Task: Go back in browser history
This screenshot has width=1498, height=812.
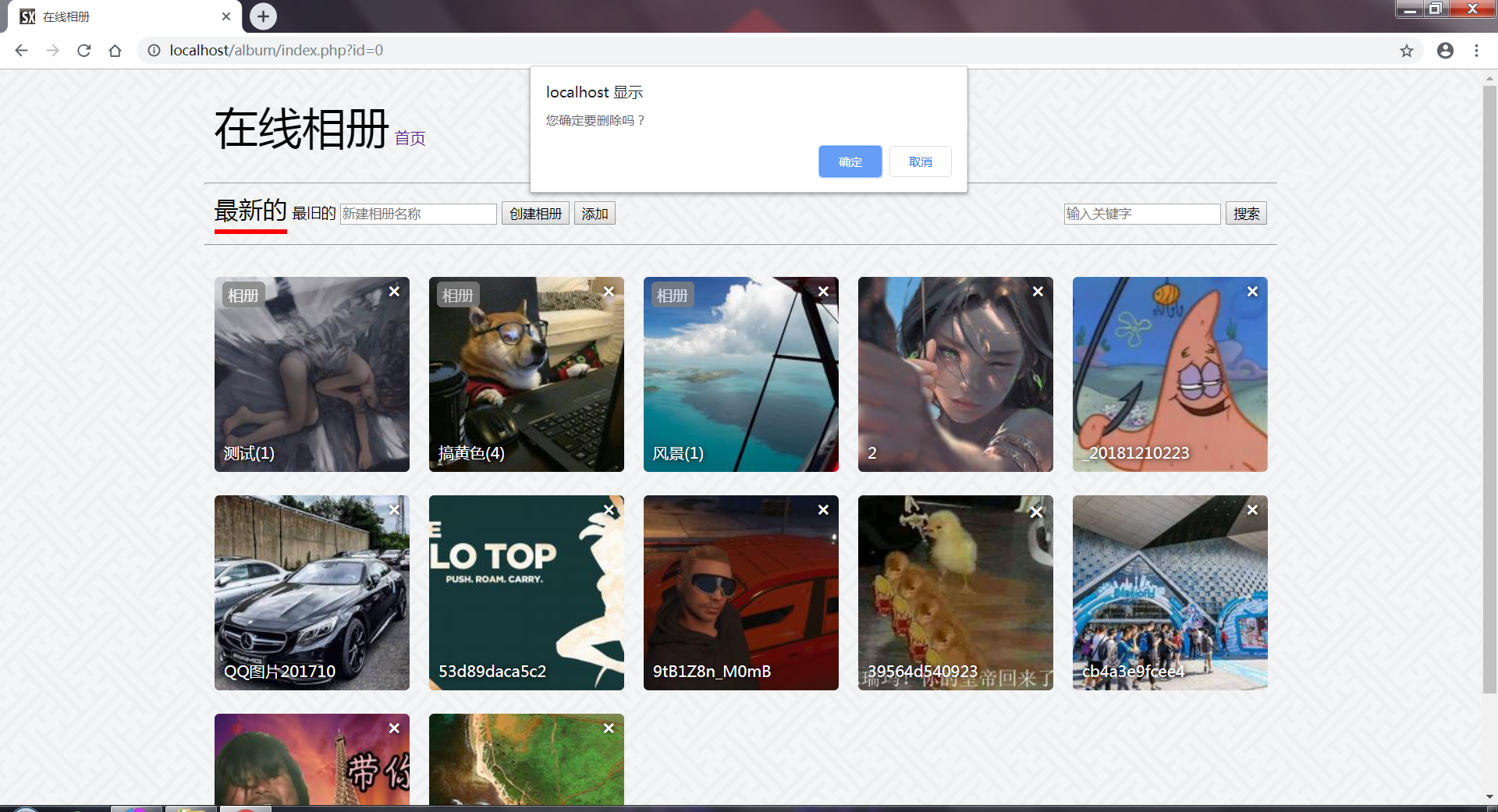Action: coord(21,51)
